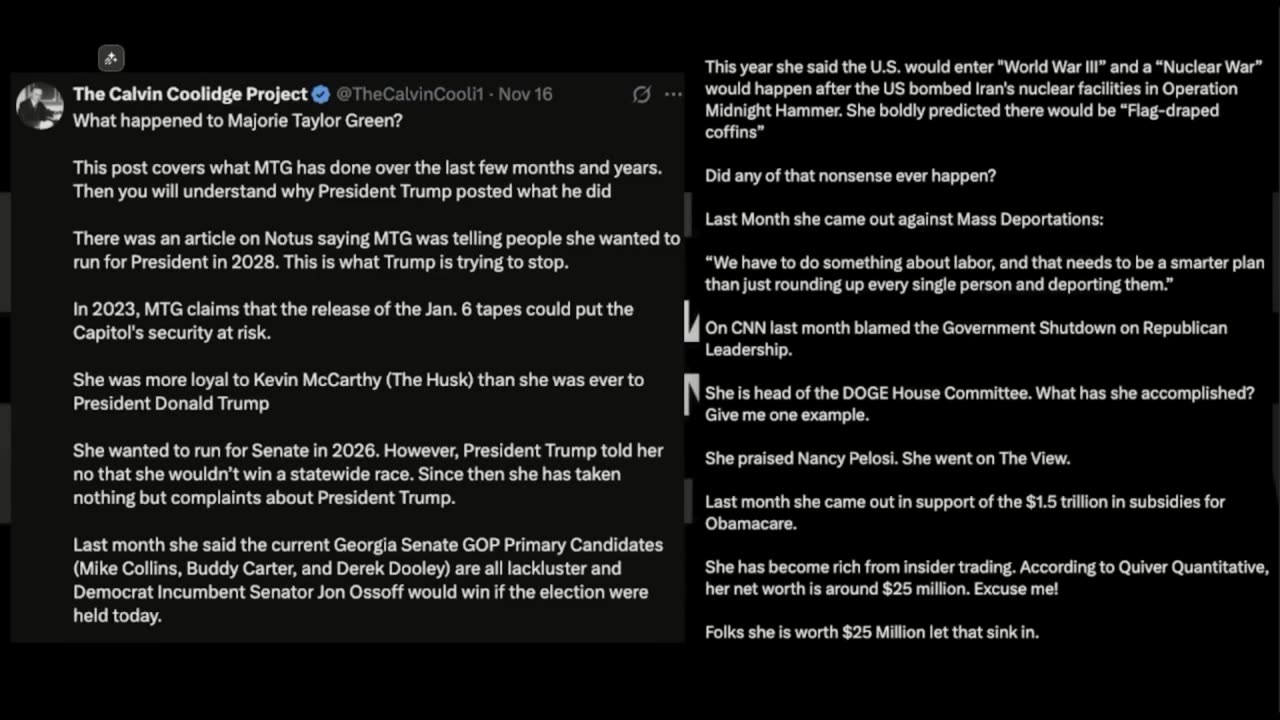
Task: Click the paragraph mentioning the Notus article
Action: tap(376, 250)
